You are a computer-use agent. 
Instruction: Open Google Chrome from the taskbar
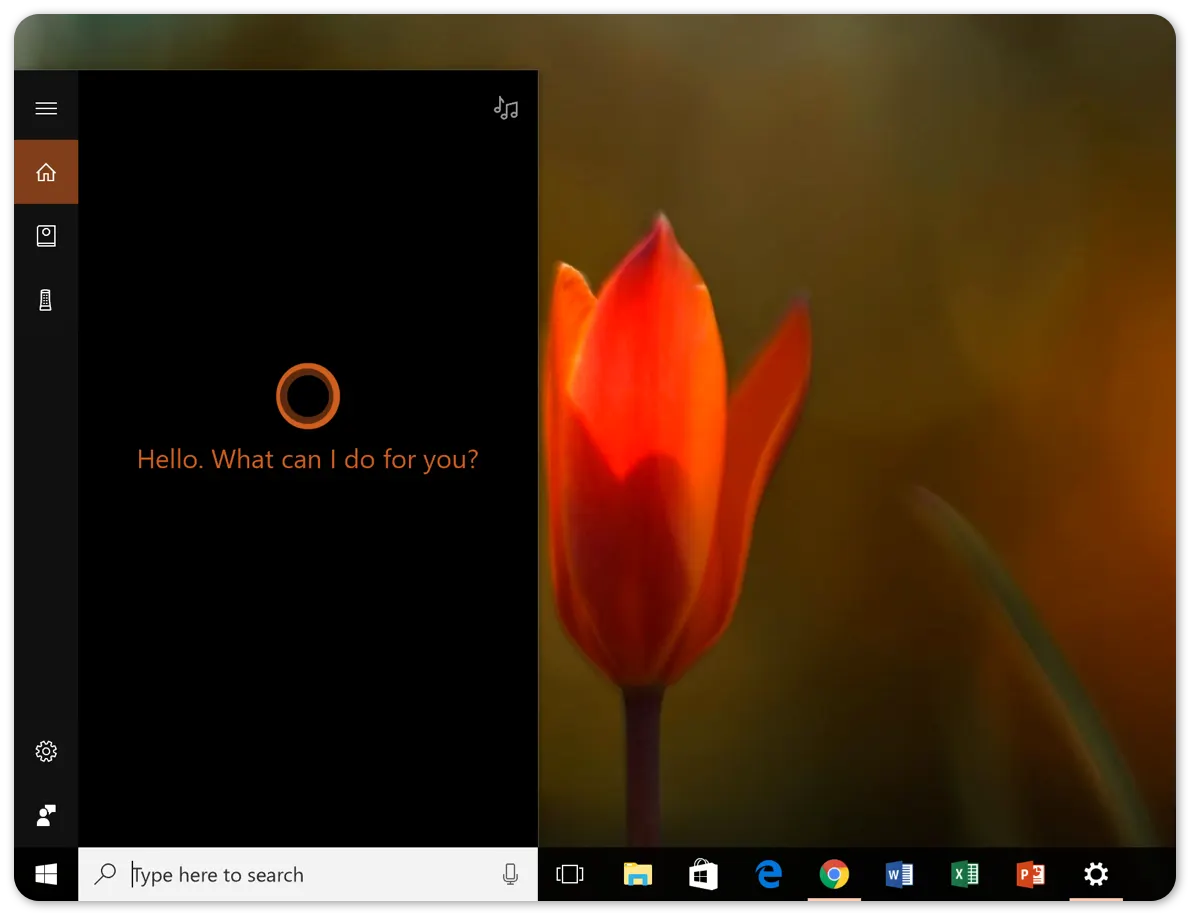(x=834, y=874)
